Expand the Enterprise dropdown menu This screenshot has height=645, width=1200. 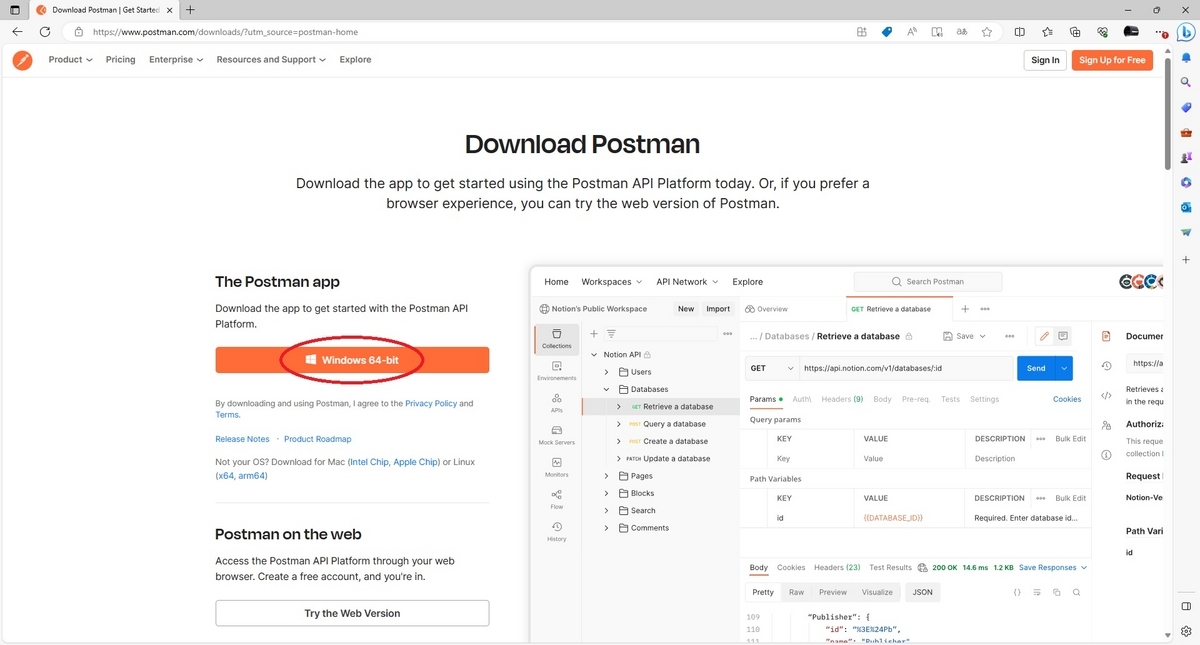(176, 60)
